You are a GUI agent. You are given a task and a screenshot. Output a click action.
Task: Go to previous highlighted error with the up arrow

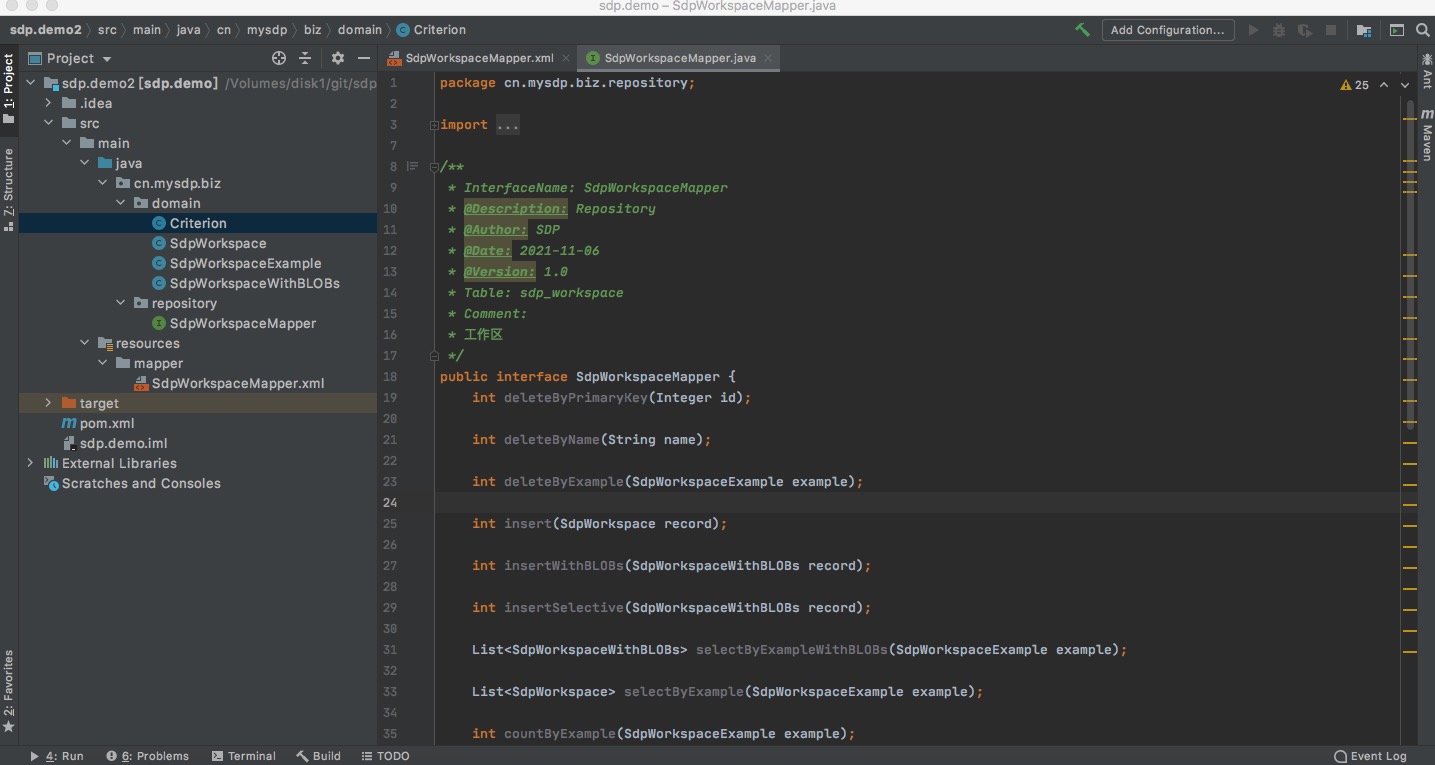click(1384, 85)
